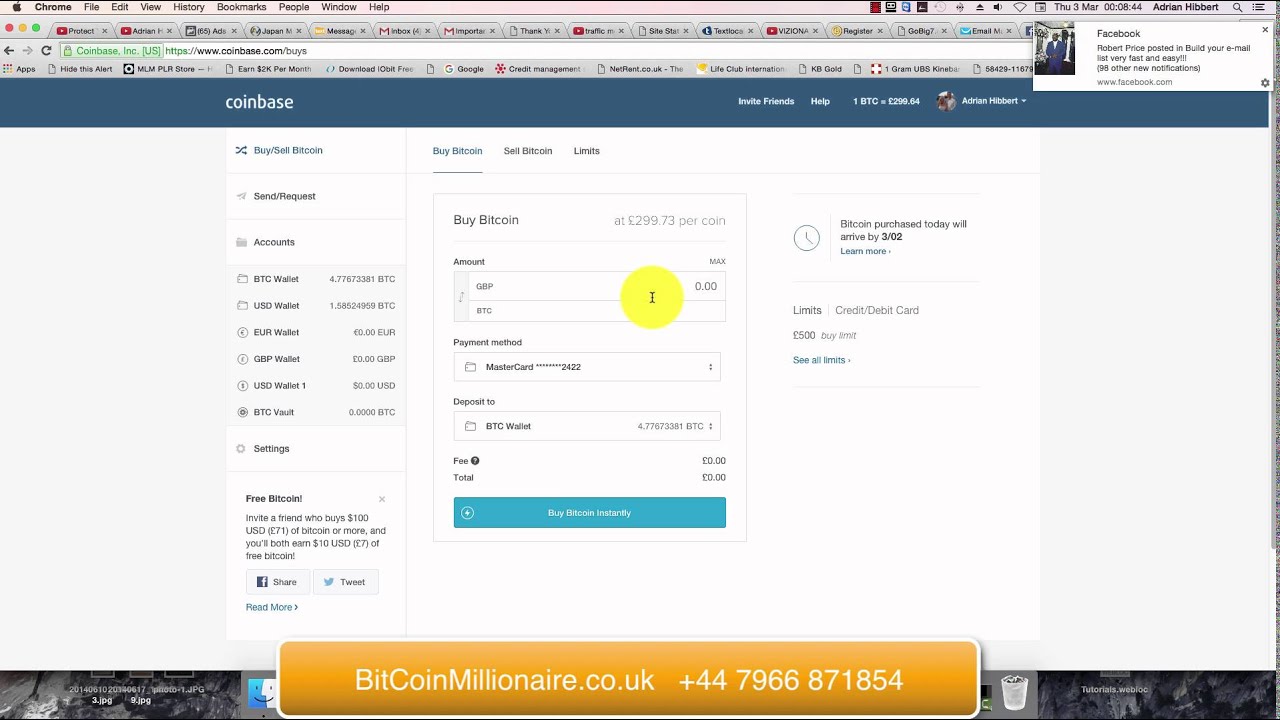Click the browser reload icon

coord(46,50)
